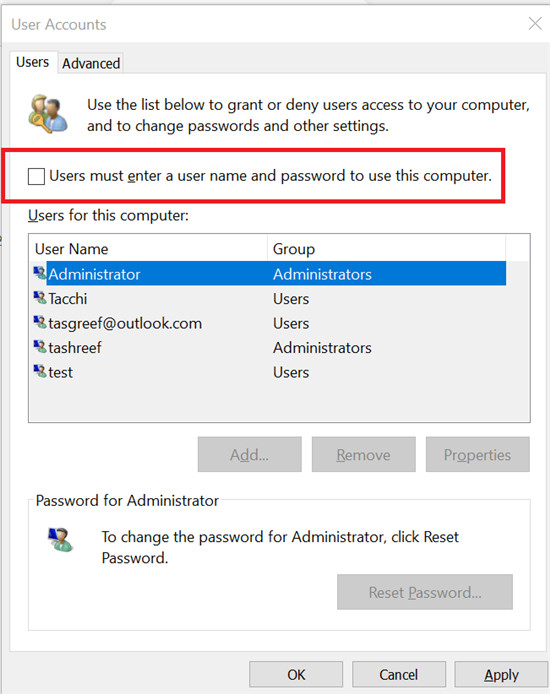Select the tashreef row in the users list
The height and width of the screenshot is (694, 550).
[269, 347]
